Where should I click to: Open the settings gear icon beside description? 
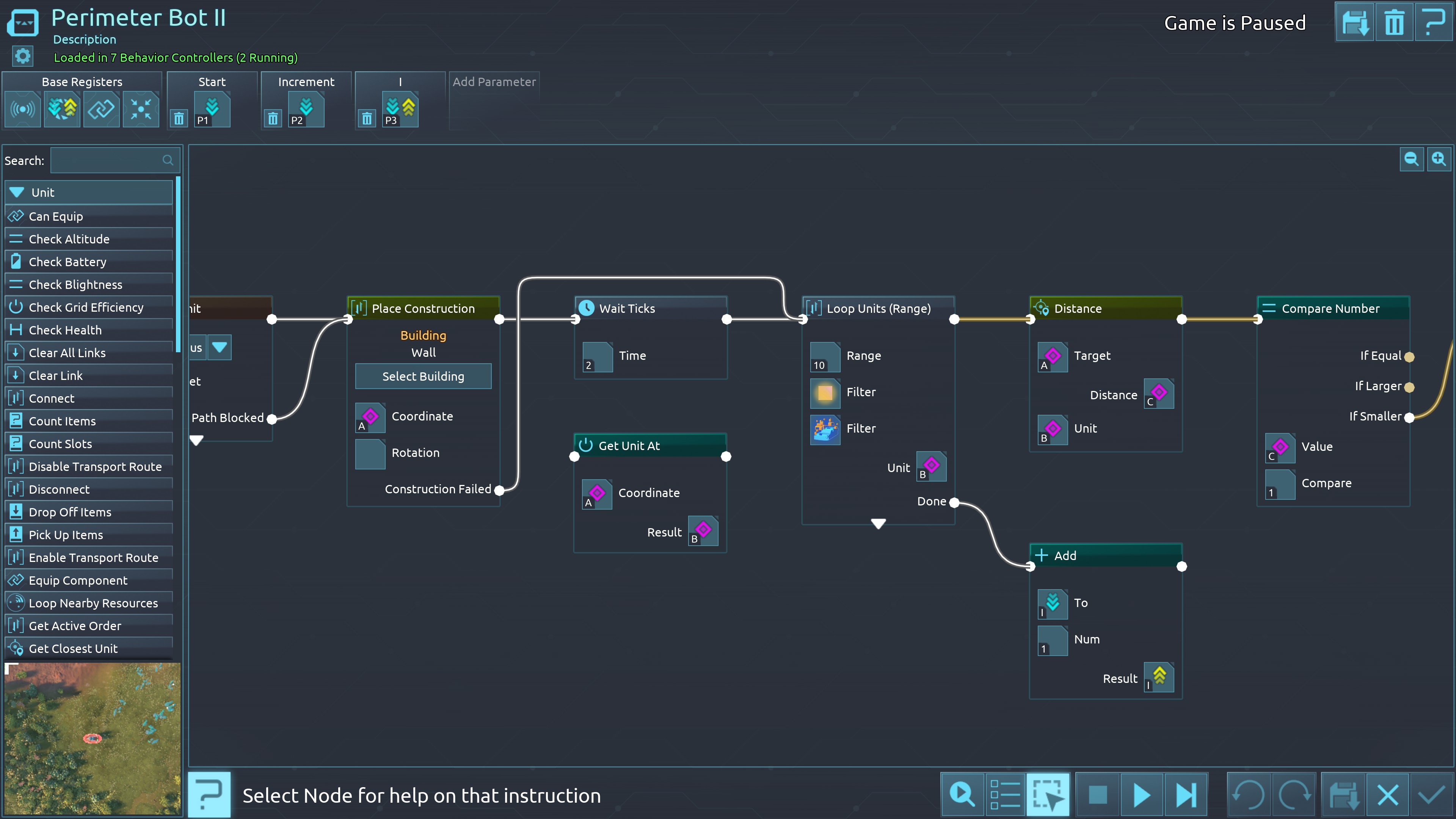[23, 56]
